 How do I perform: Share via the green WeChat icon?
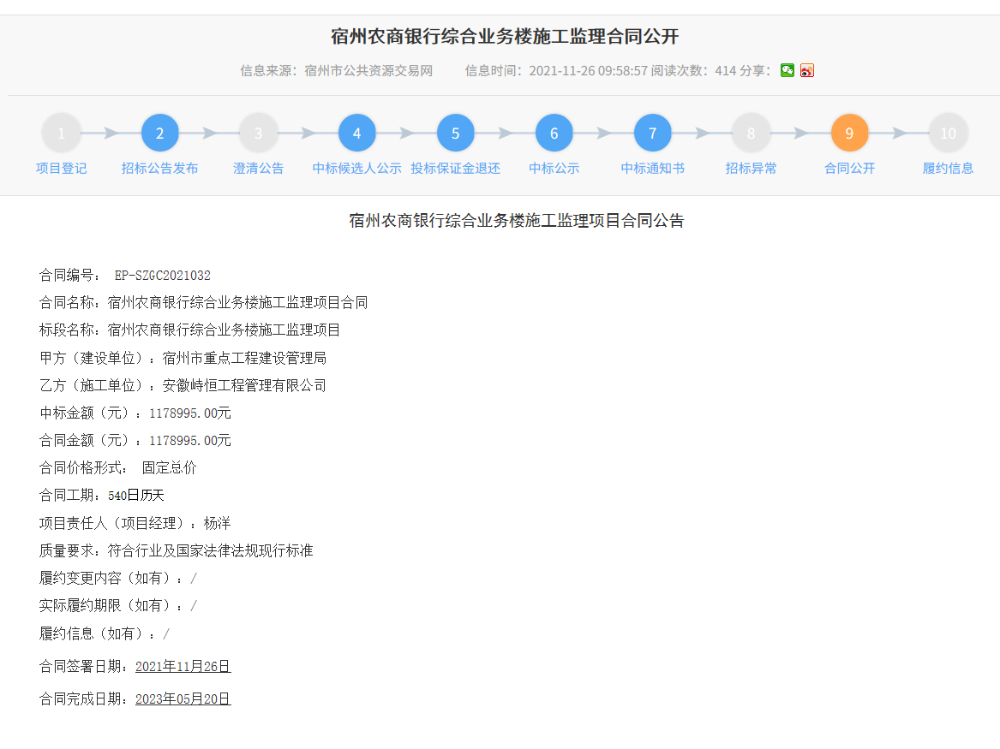[x=787, y=70]
